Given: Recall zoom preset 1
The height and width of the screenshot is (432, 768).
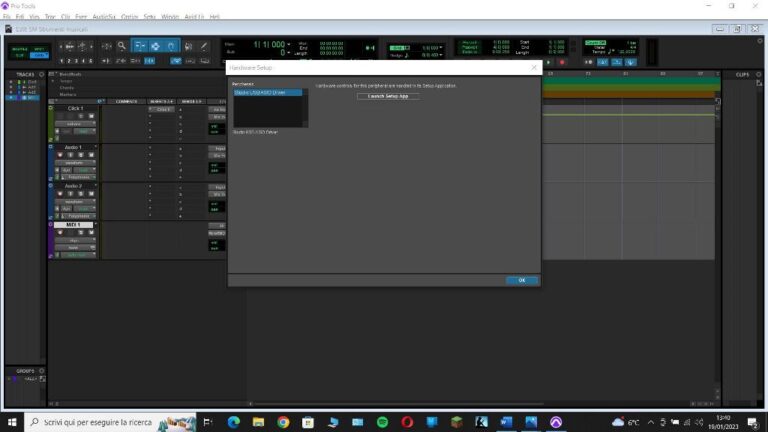Looking at the screenshot, I should (62, 61).
